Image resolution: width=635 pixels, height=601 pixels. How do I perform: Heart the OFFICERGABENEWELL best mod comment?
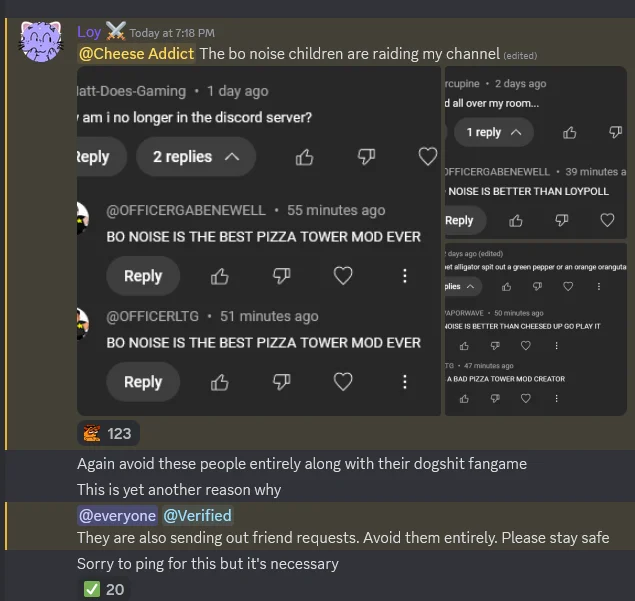pyautogui.click(x=343, y=276)
